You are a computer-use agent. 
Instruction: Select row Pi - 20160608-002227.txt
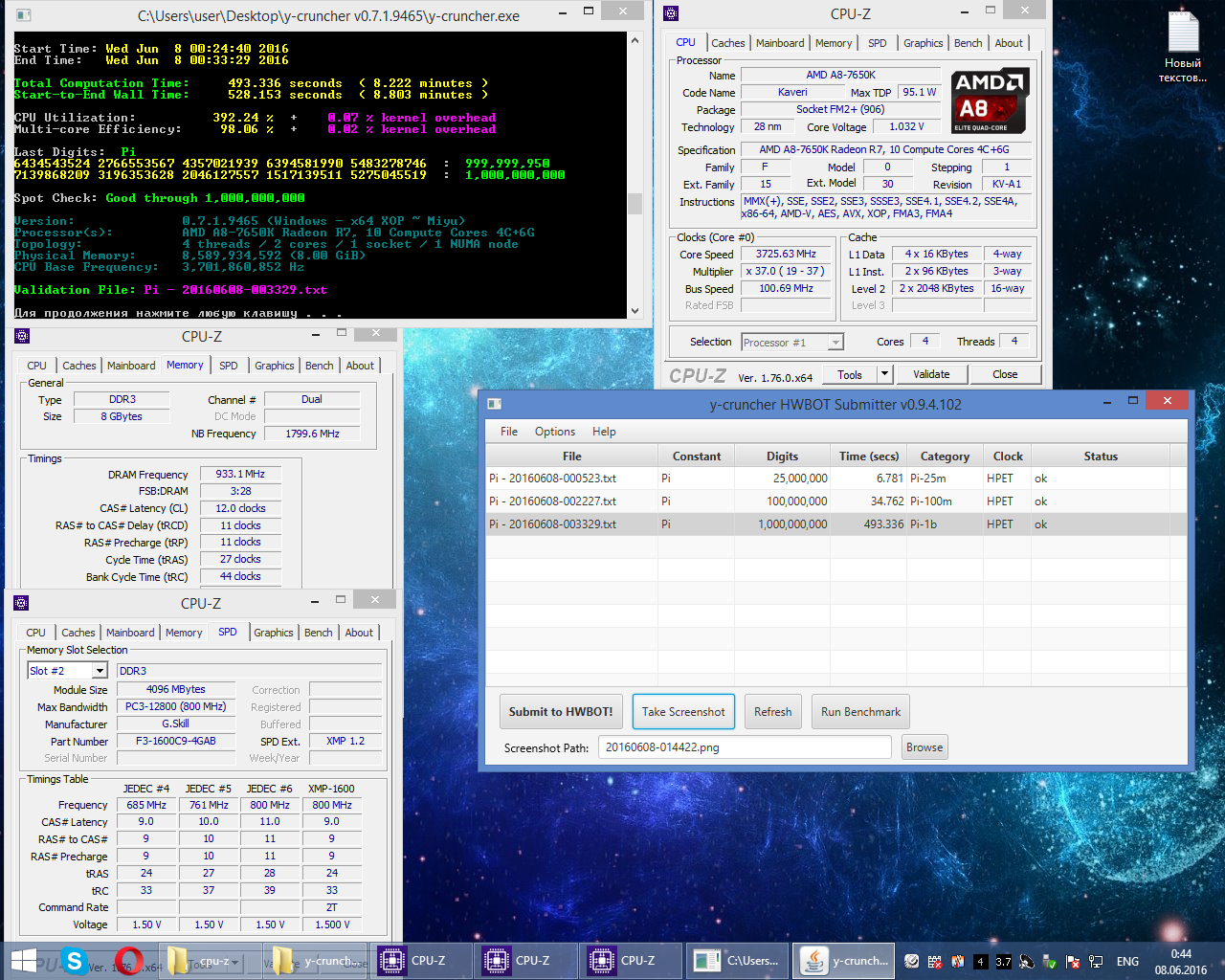point(836,501)
